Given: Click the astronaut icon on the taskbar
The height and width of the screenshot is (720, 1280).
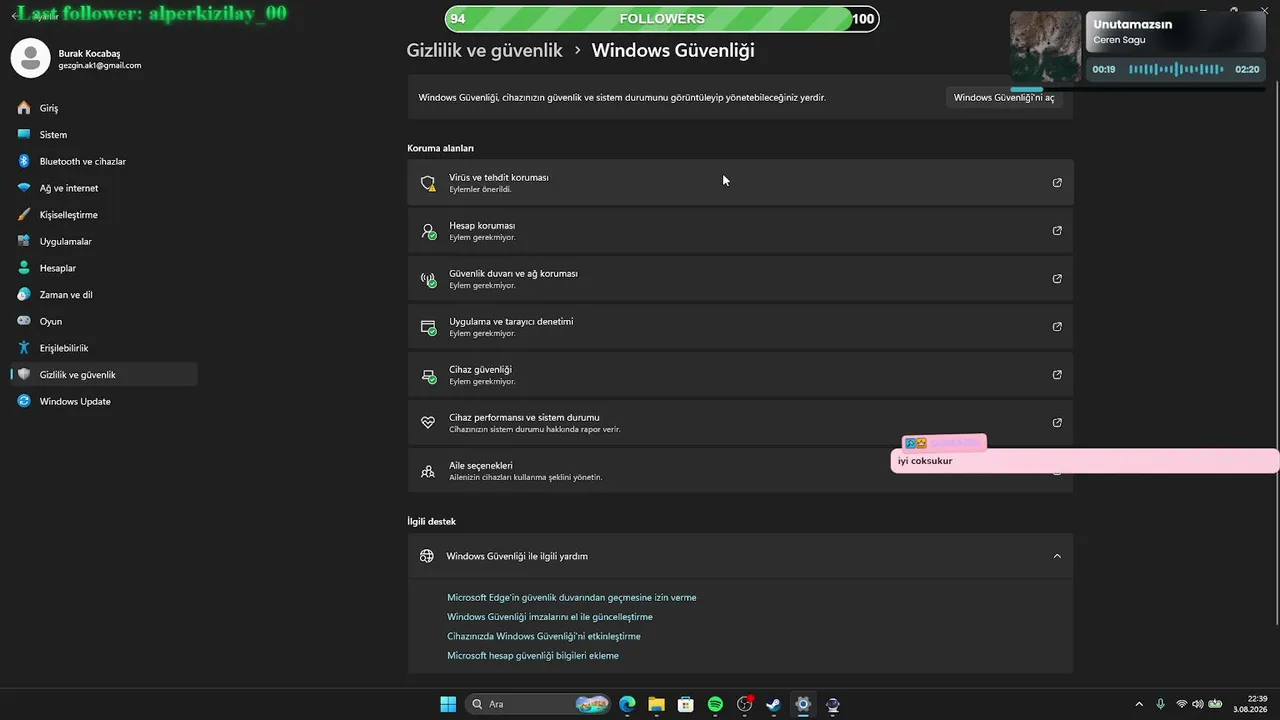Looking at the screenshot, I should coord(832,704).
